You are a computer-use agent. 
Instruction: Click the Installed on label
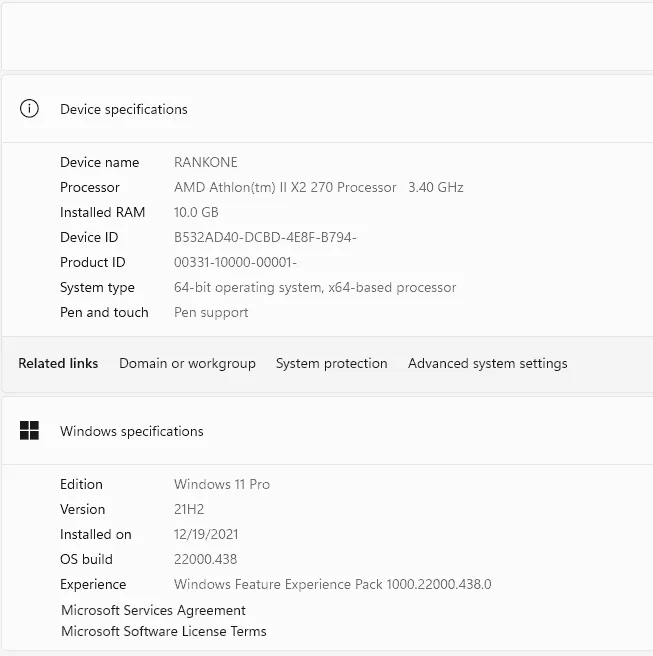point(96,534)
